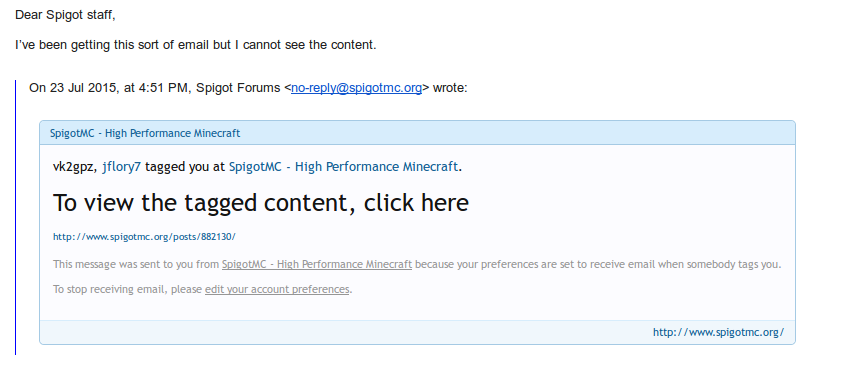Click the sentence 'I've been getting this sort of email'

pos(112,45)
